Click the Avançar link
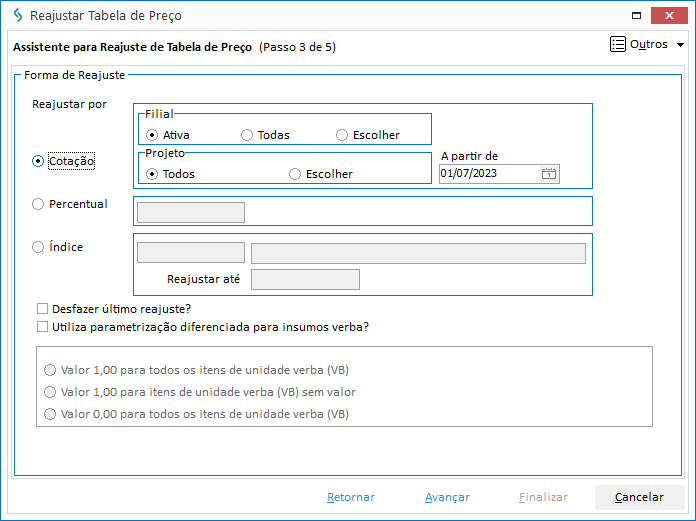 (447, 497)
